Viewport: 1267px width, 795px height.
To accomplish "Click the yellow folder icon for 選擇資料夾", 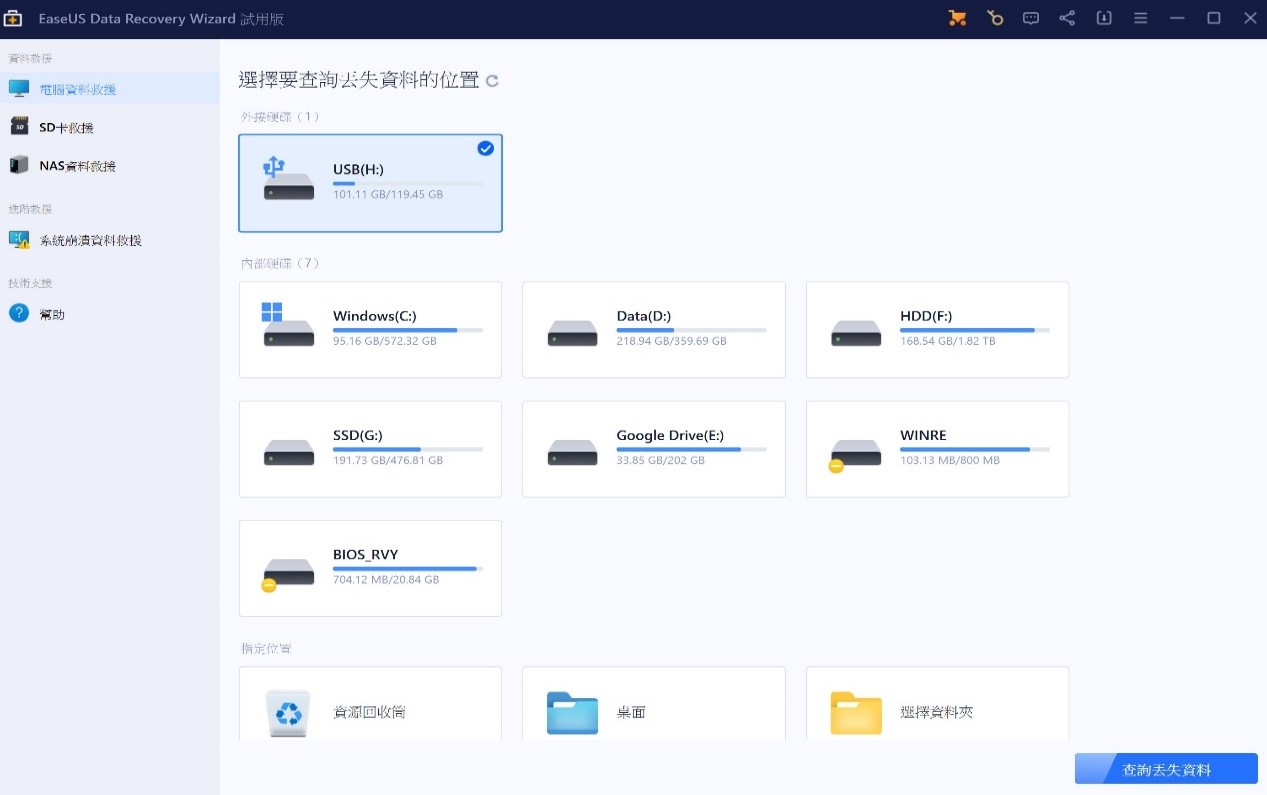I will 856,713.
